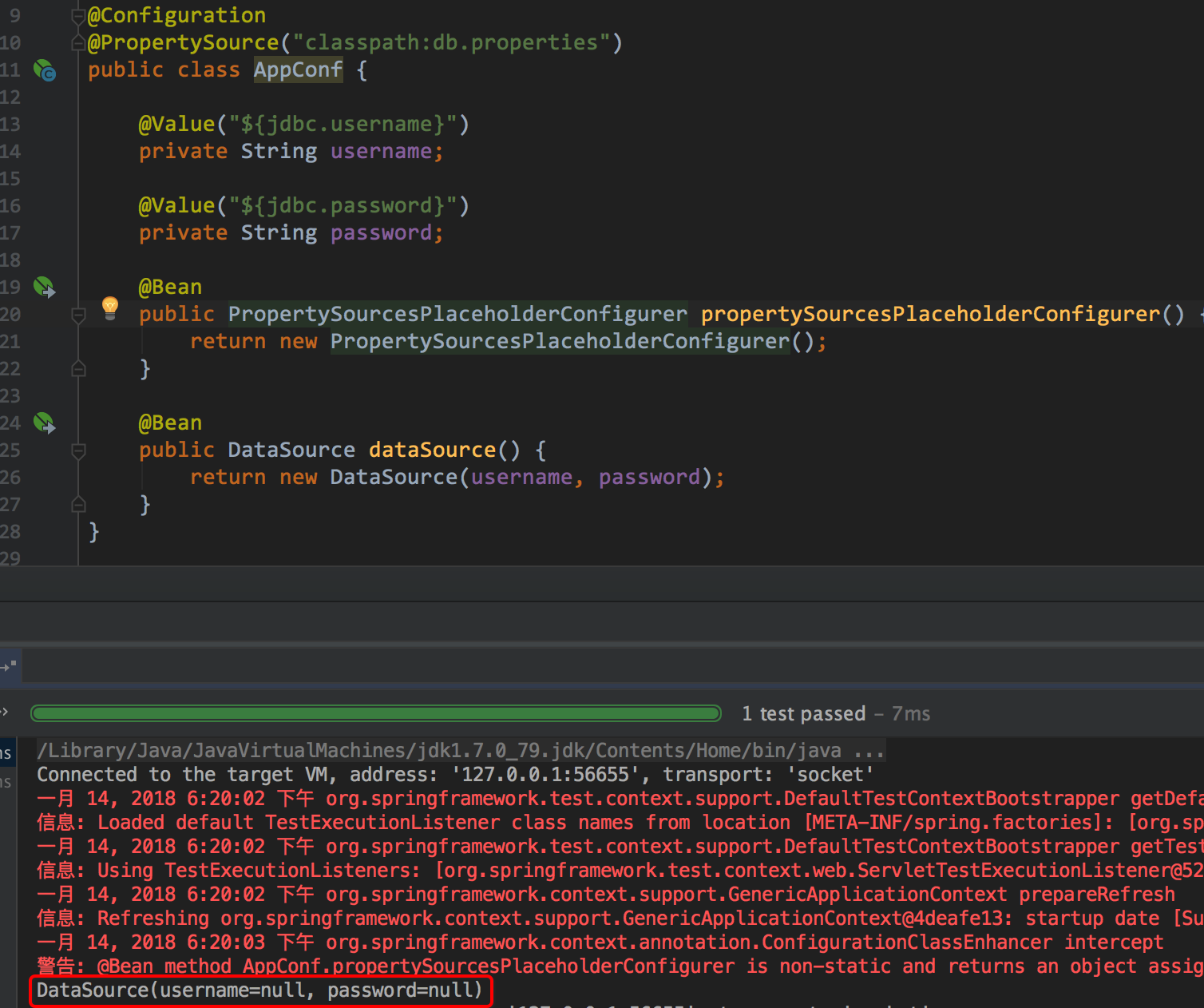Fold the propertySourcesPlaceholderConfigurer method on line 20
Image resolution: width=1204 pixels, height=1008 pixels.
78,315
